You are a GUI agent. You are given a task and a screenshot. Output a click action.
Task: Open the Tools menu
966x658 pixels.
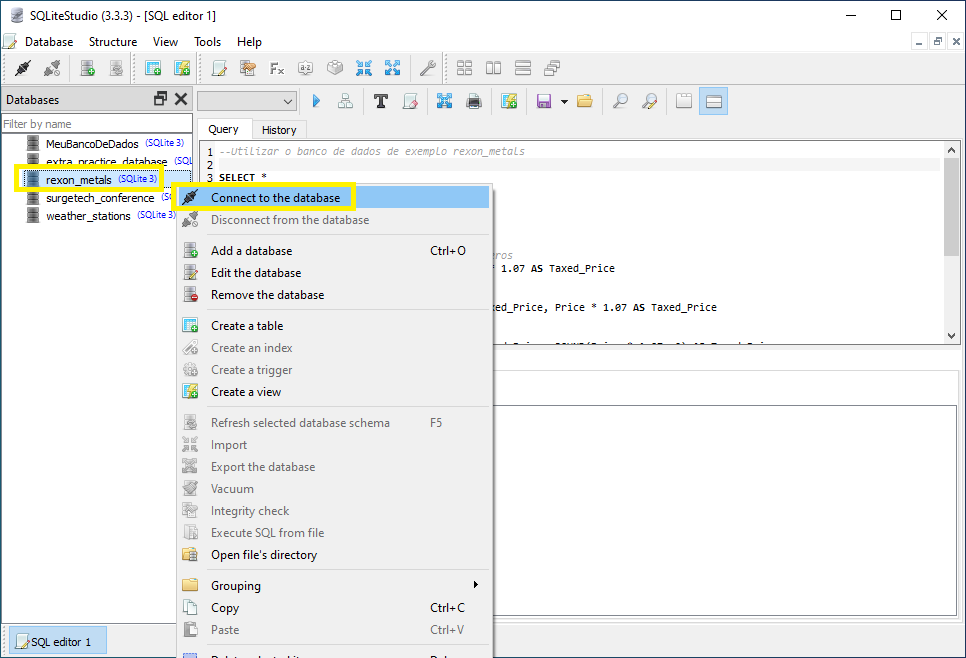tap(207, 42)
